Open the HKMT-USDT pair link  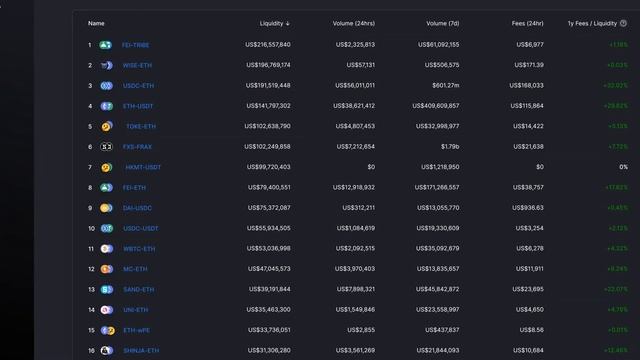(x=143, y=167)
